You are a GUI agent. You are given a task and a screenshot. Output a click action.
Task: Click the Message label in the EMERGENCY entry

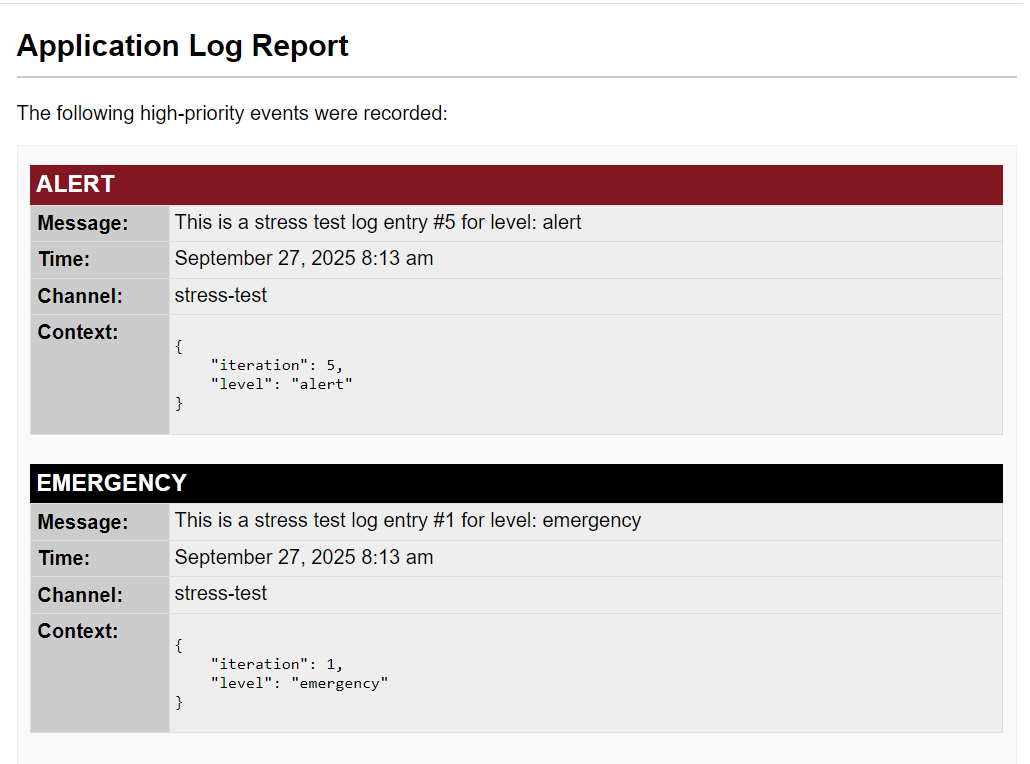click(83, 522)
